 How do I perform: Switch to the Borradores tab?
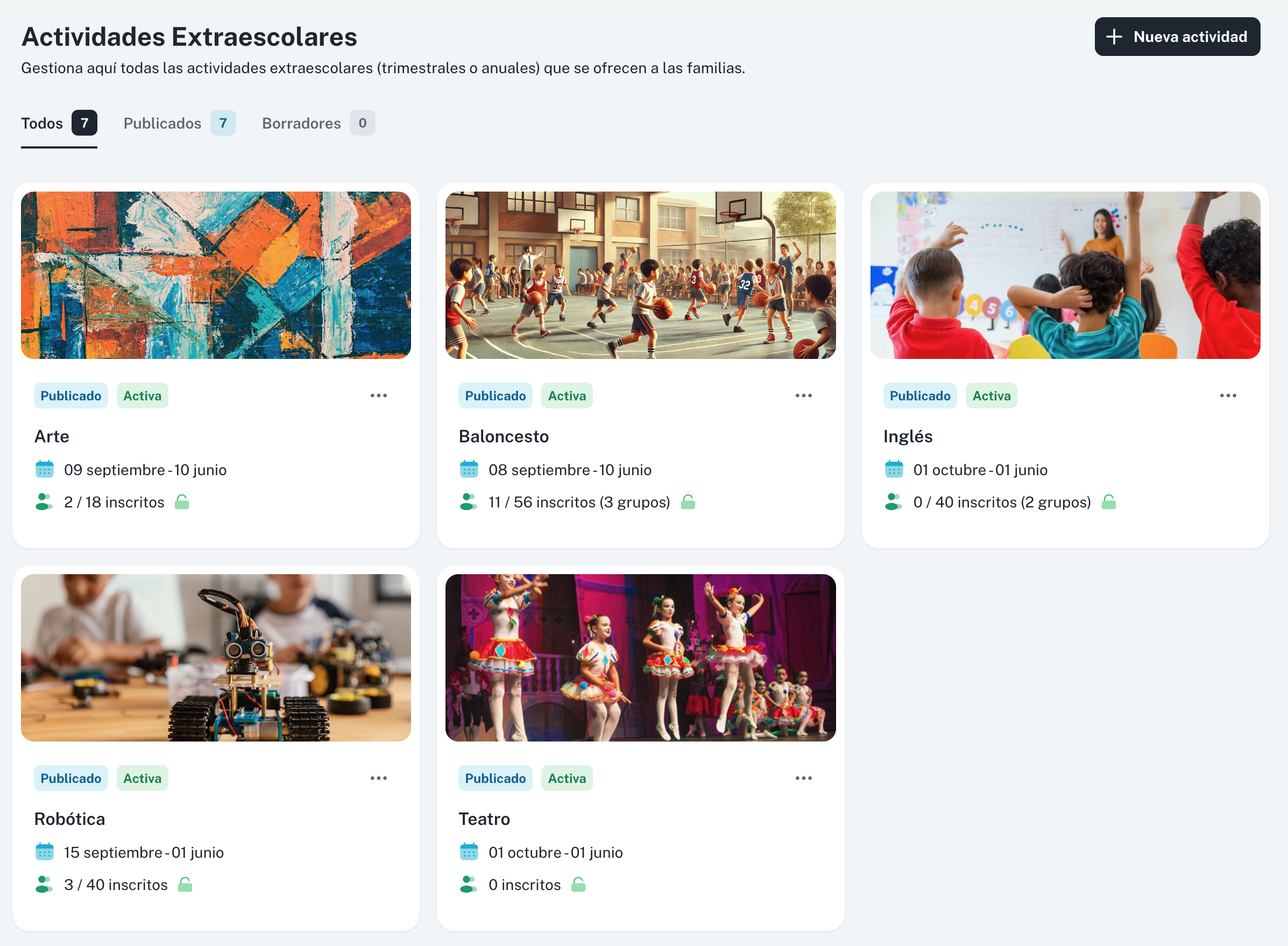coord(319,123)
